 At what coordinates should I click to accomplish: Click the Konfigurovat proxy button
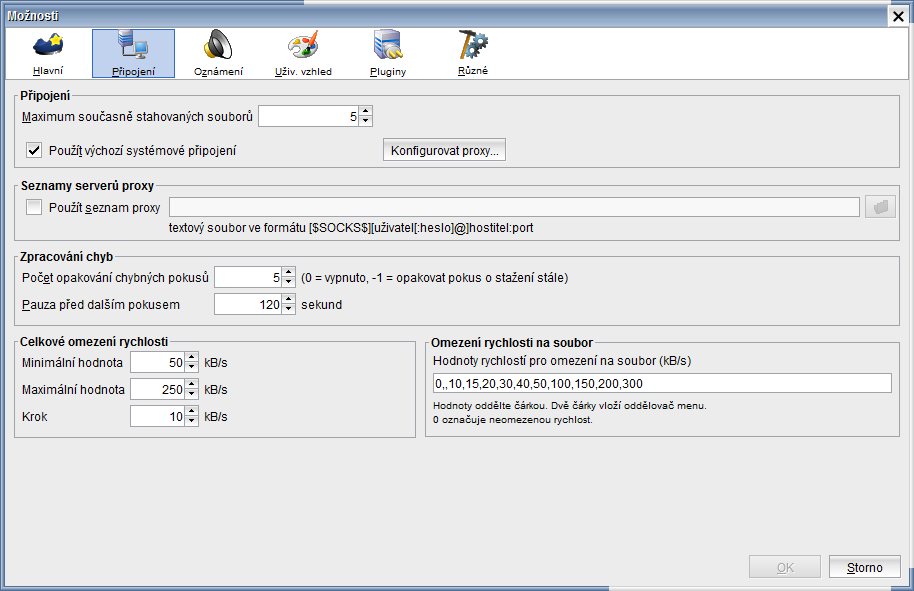coord(444,151)
